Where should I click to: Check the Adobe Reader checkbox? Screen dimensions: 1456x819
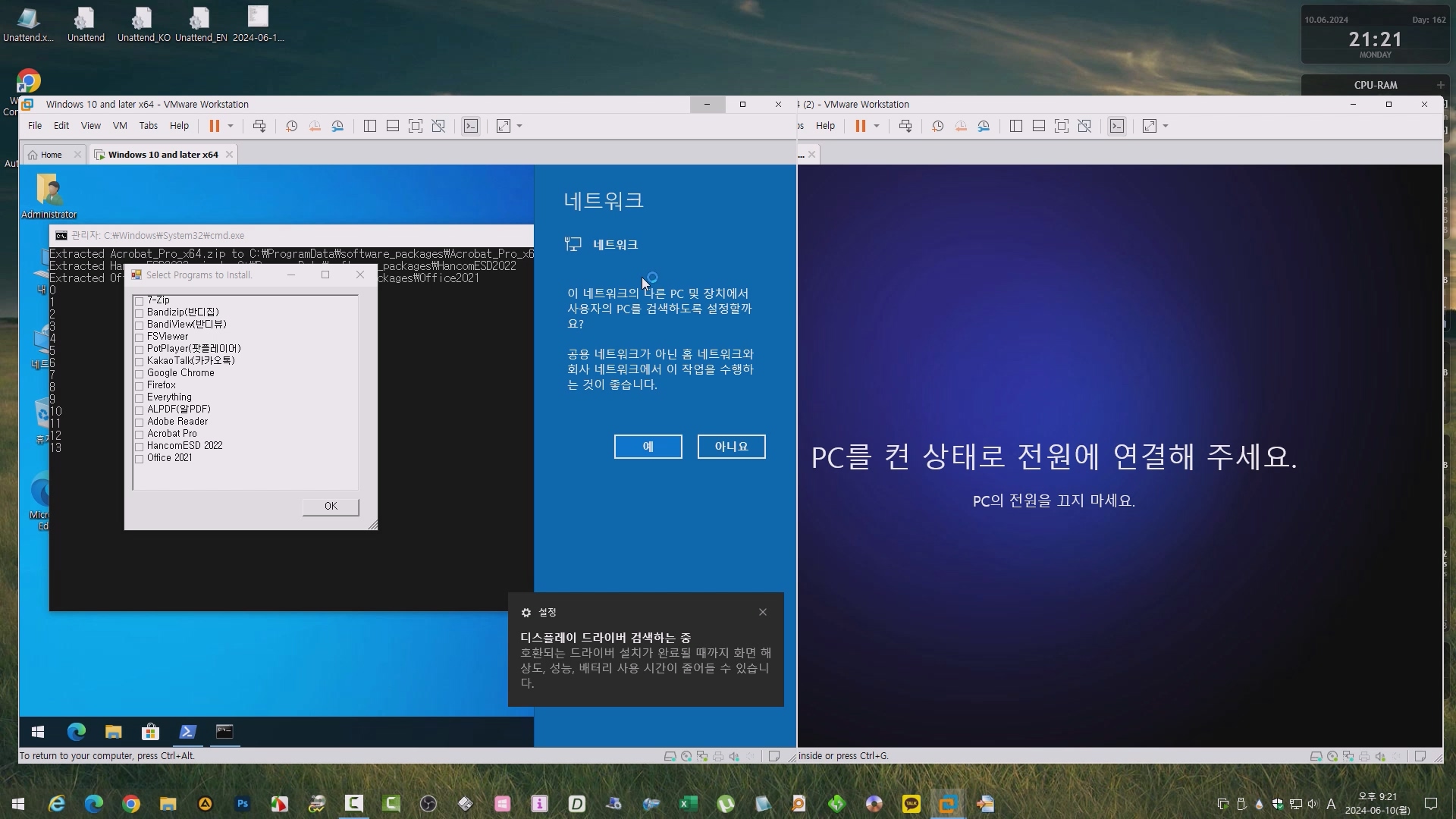[x=140, y=422]
